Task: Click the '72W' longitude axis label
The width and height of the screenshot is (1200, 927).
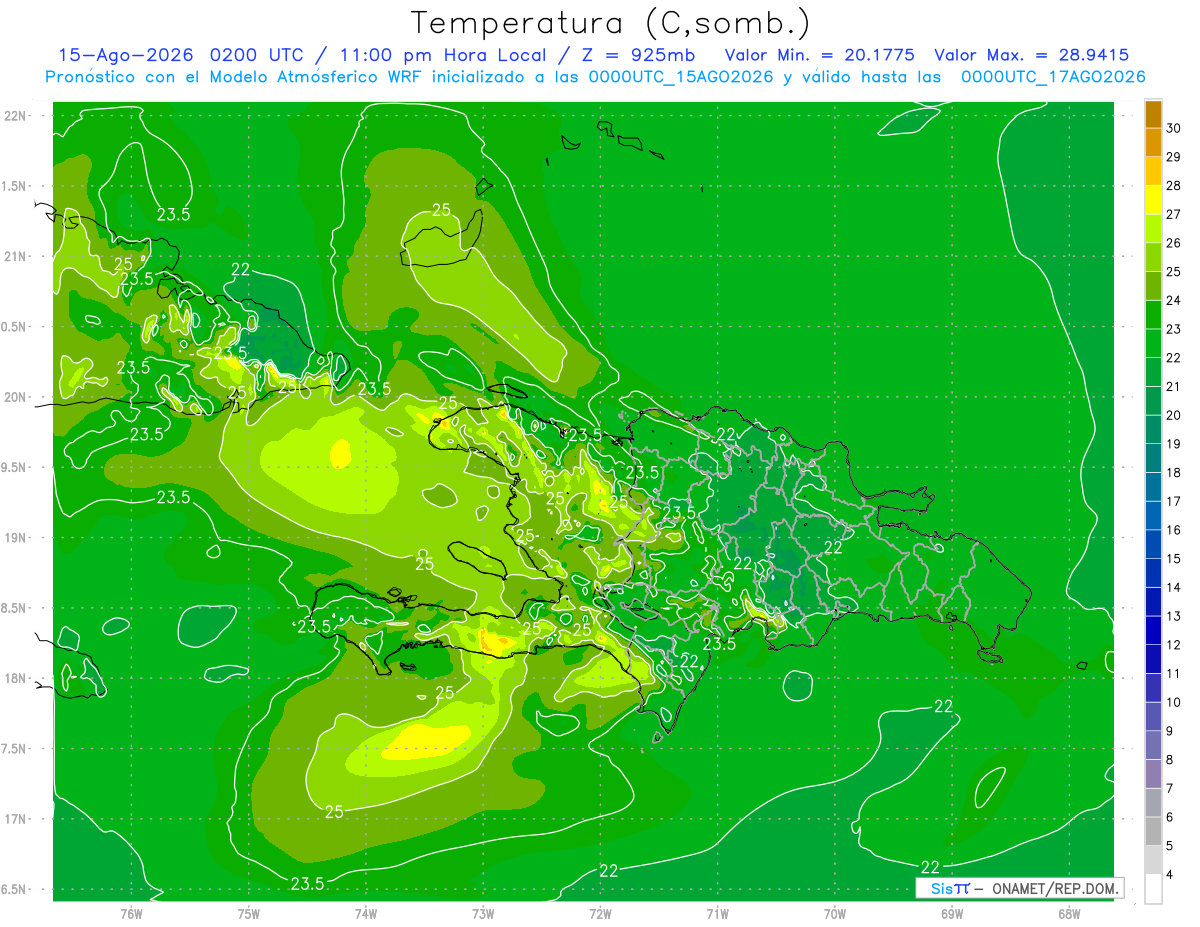Action: [600, 913]
